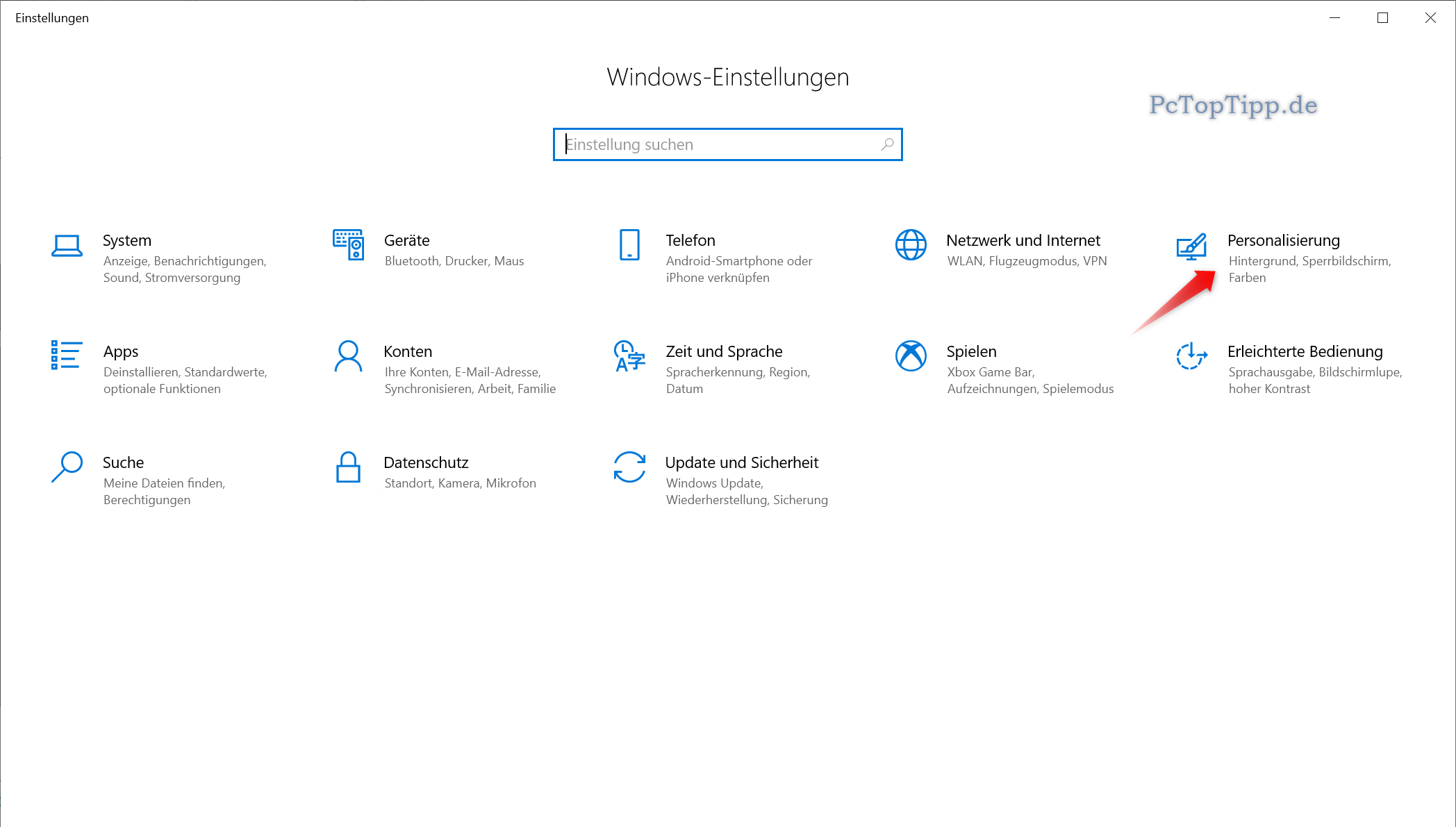The width and height of the screenshot is (1456, 827).
Task: Click 'Bluetooth, Drucker, Maus' description
Action: [x=454, y=261]
